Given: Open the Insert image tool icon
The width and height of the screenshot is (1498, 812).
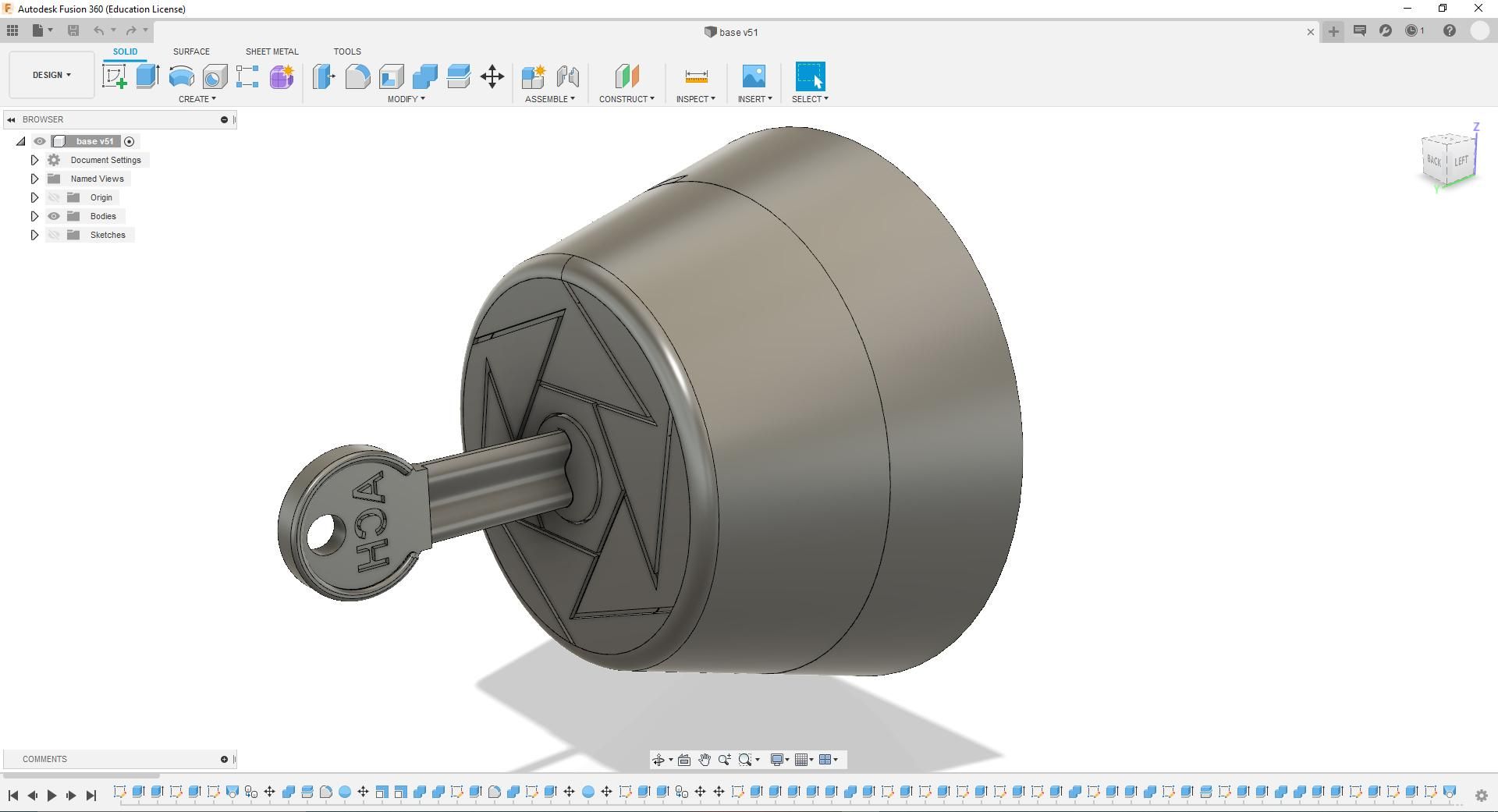Looking at the screenshot, I should 754,76.
